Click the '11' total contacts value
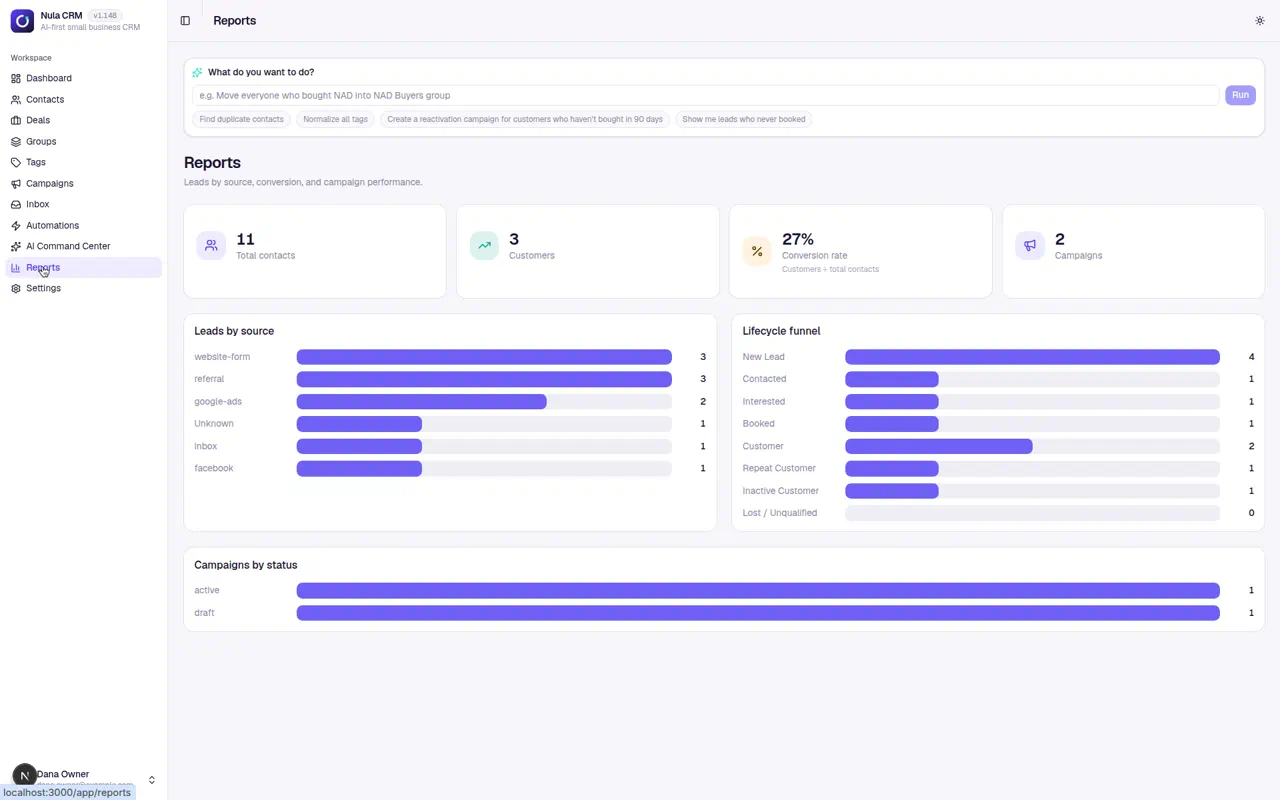The height and width of the screenshot is (800, 1280). click(245, 239)
